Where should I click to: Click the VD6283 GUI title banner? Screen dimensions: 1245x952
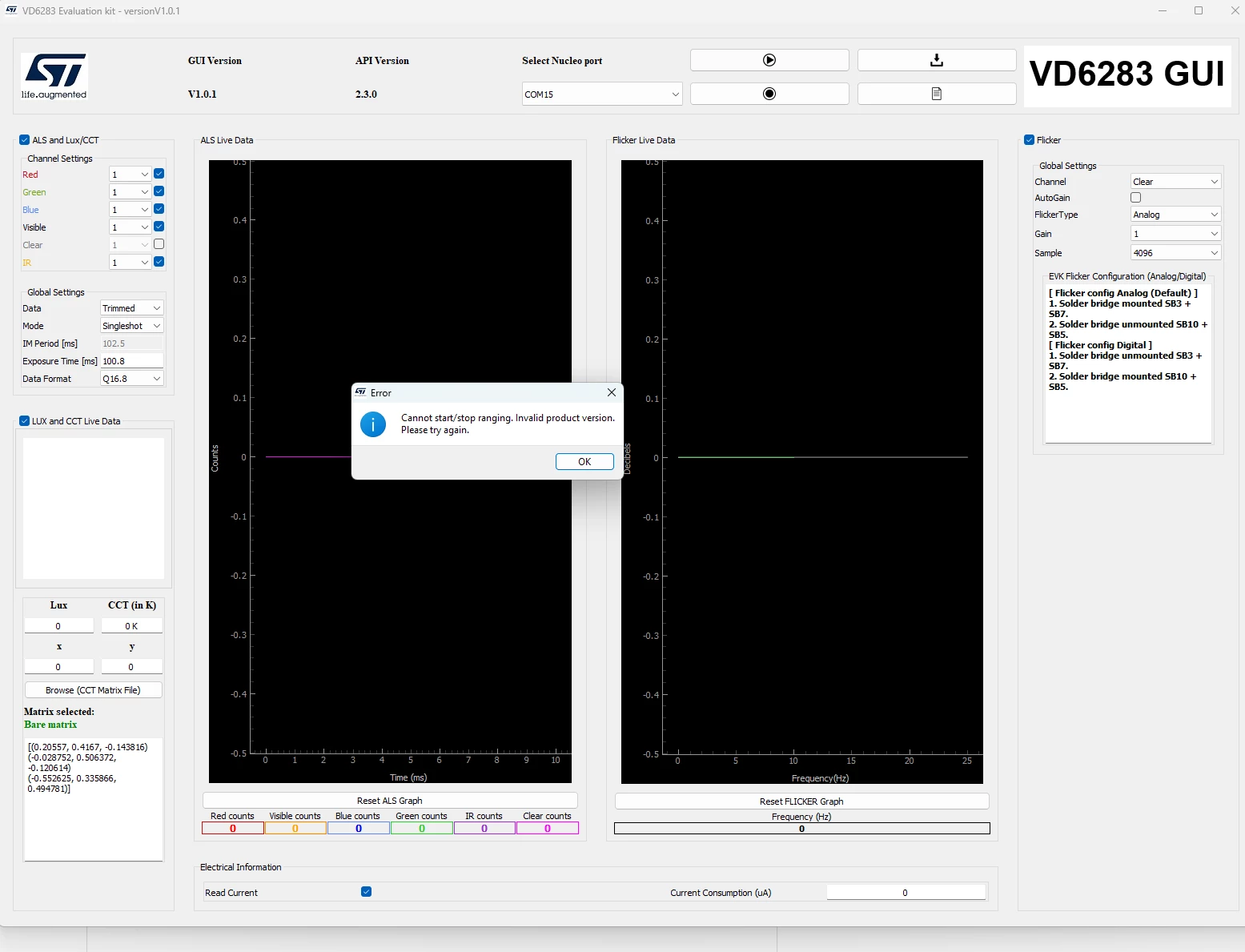(x=1127, y=74)
